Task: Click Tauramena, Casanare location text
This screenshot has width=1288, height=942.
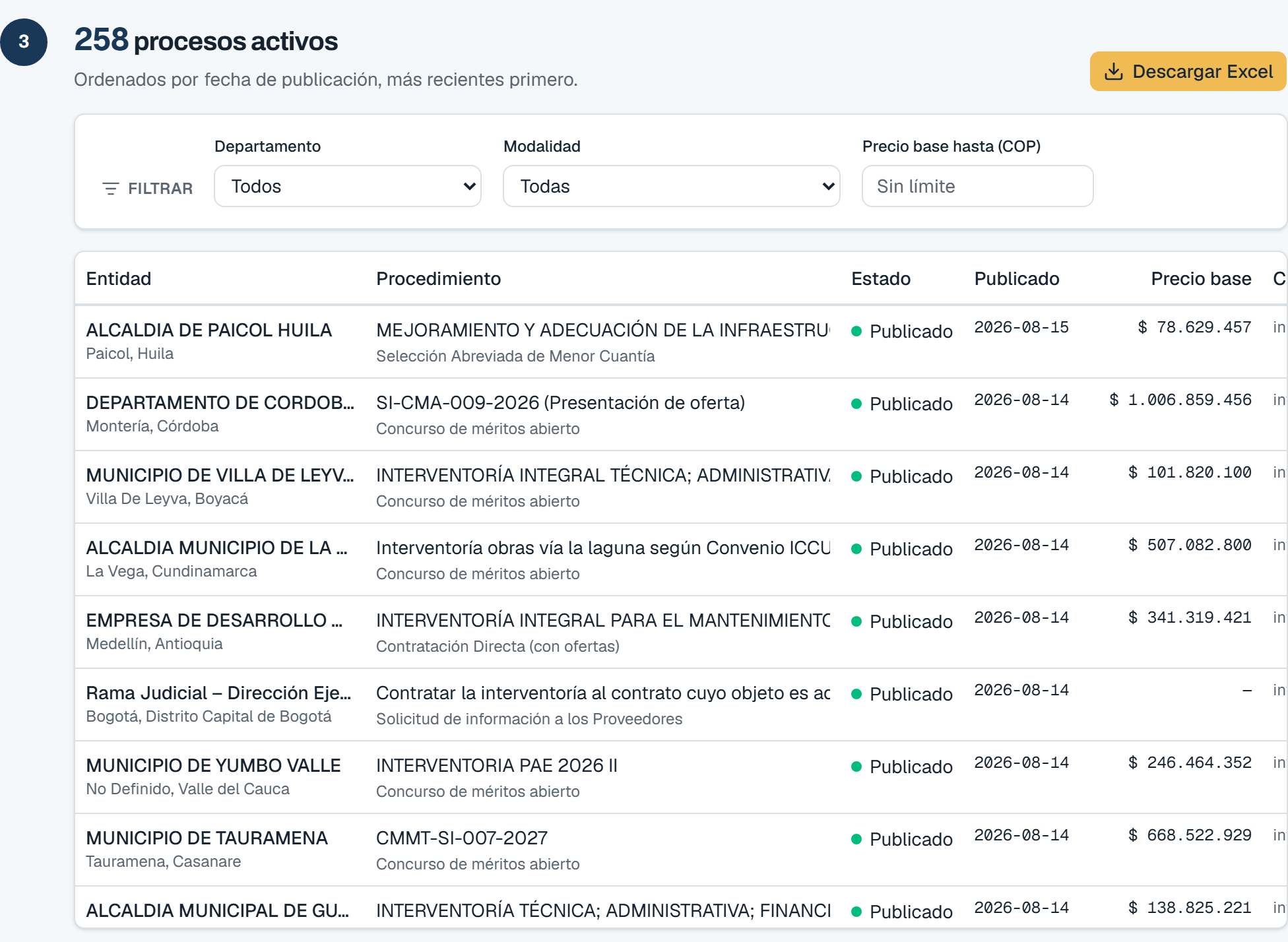Action: 164,862
